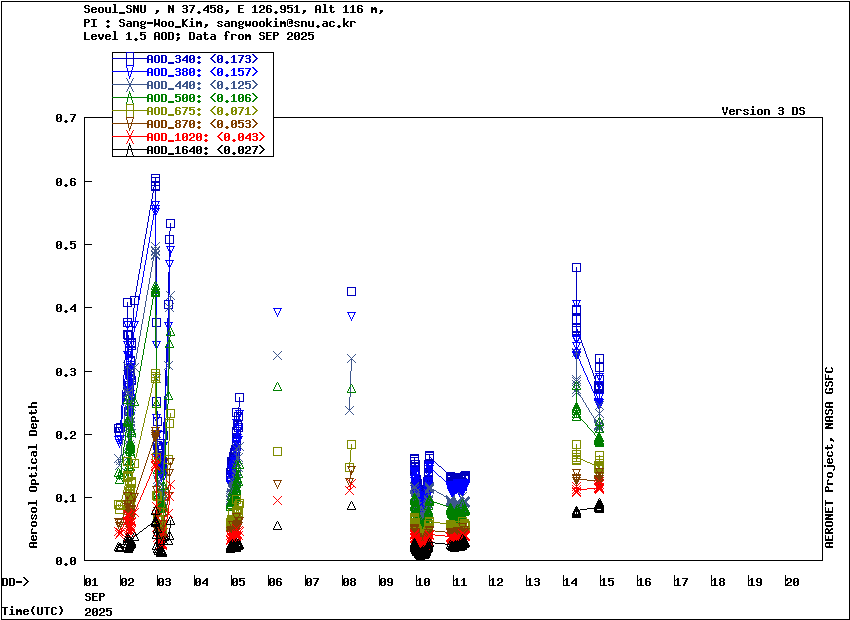850x620 pixels.
Task: Click the AOD_870 brown triangle legend marker
Action: point(129,124)
